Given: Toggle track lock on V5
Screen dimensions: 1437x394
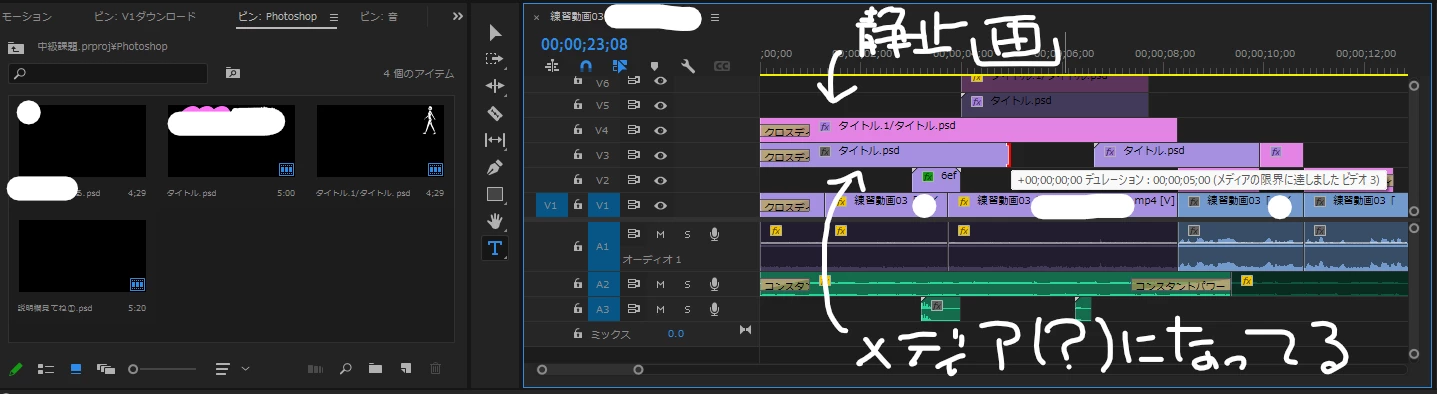Looking at the screenshot, I should [578, 105].
